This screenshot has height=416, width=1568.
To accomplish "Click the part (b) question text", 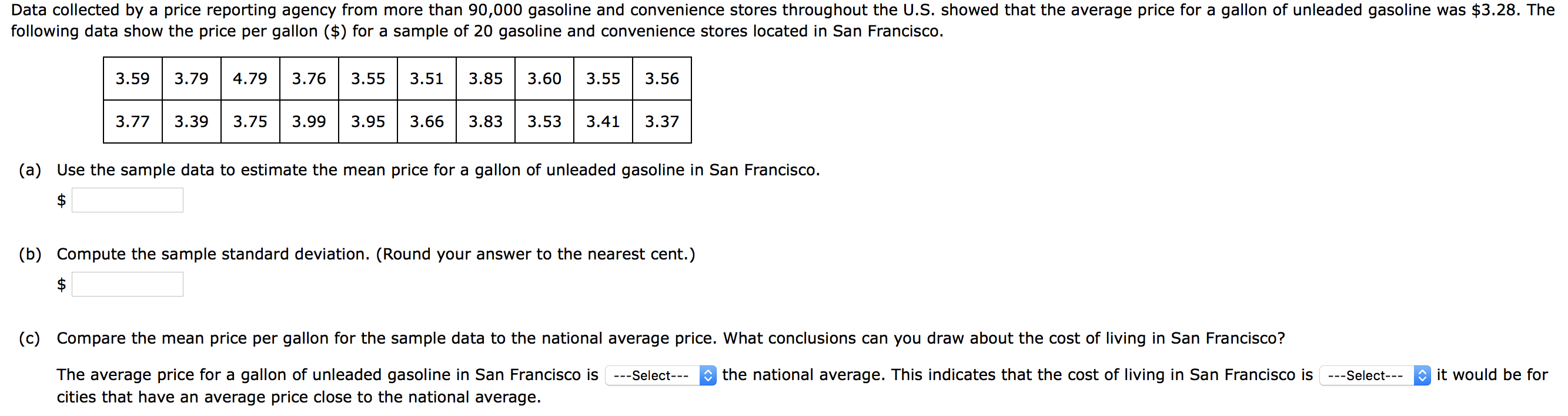I will pos(365,254).
